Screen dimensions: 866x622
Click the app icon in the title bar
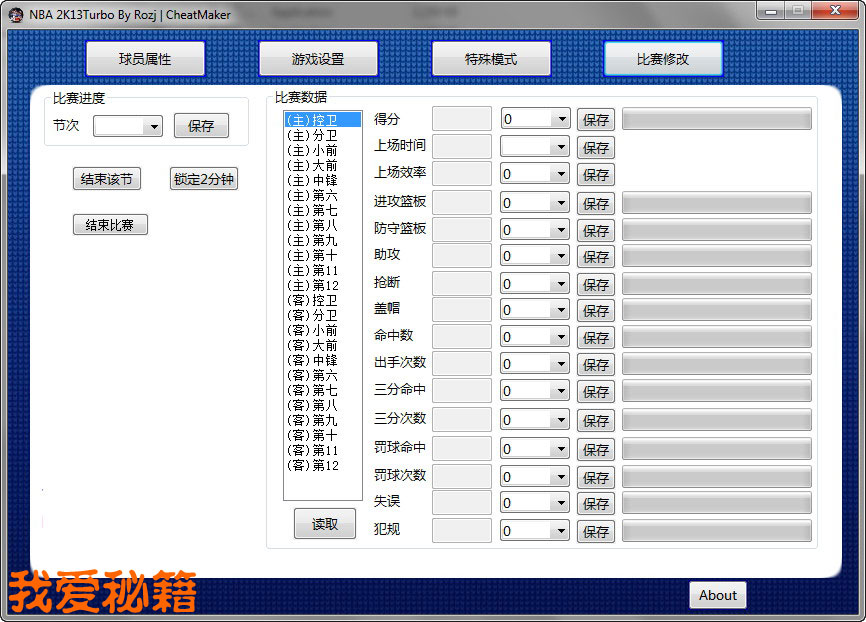coord(16,15)
